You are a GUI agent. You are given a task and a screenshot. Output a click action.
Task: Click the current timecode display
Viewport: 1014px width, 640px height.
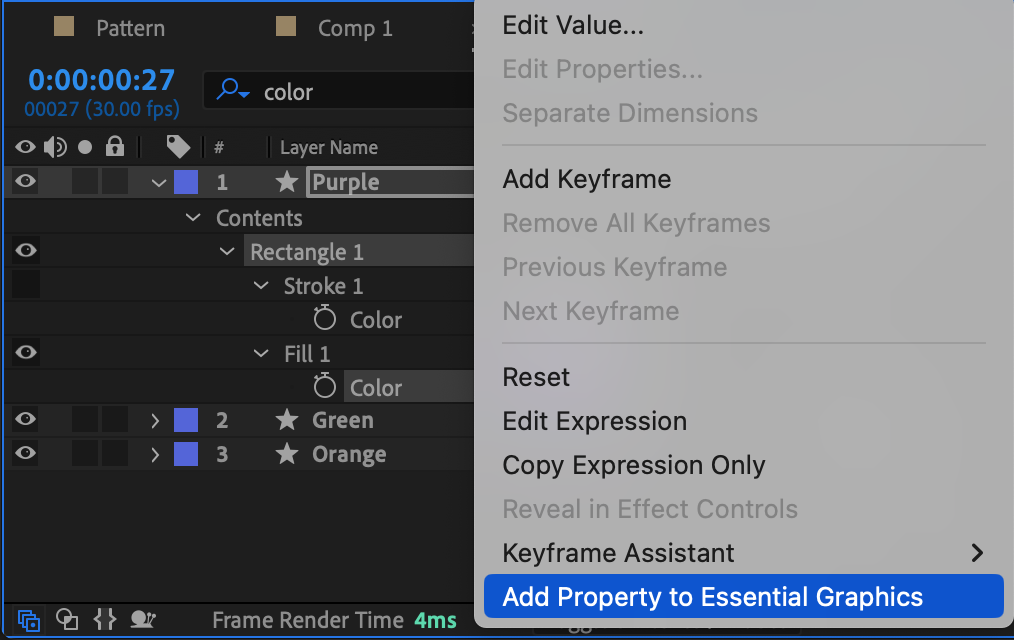click(x=101, y=80)
